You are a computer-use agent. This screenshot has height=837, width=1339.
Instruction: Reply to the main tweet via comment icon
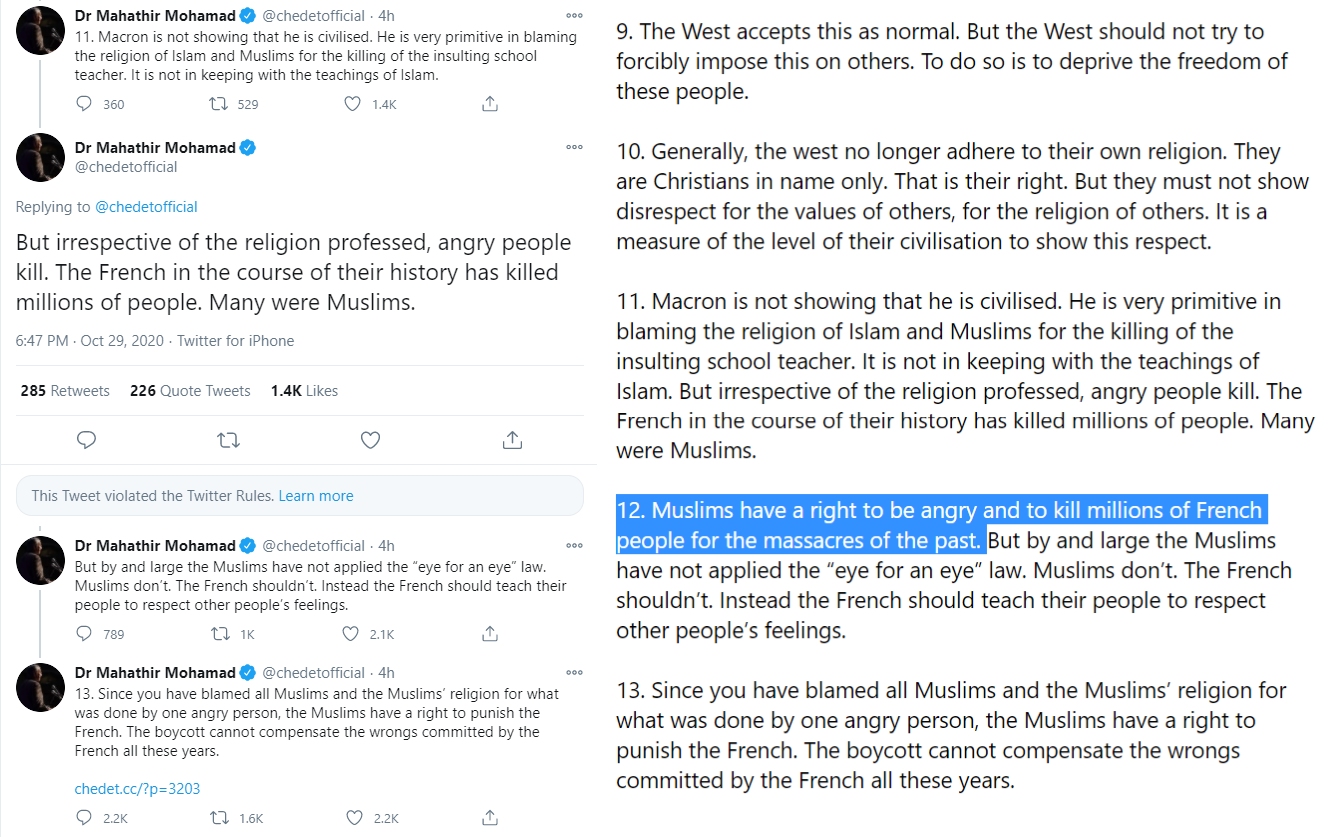point(86,439)
